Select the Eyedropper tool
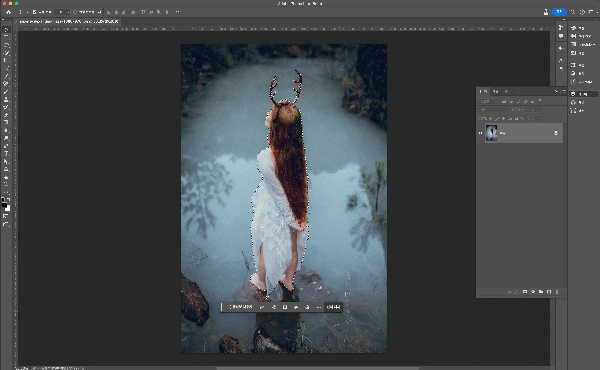The width and height of the screenshot is (600, 370). click(x=6, y=75)
